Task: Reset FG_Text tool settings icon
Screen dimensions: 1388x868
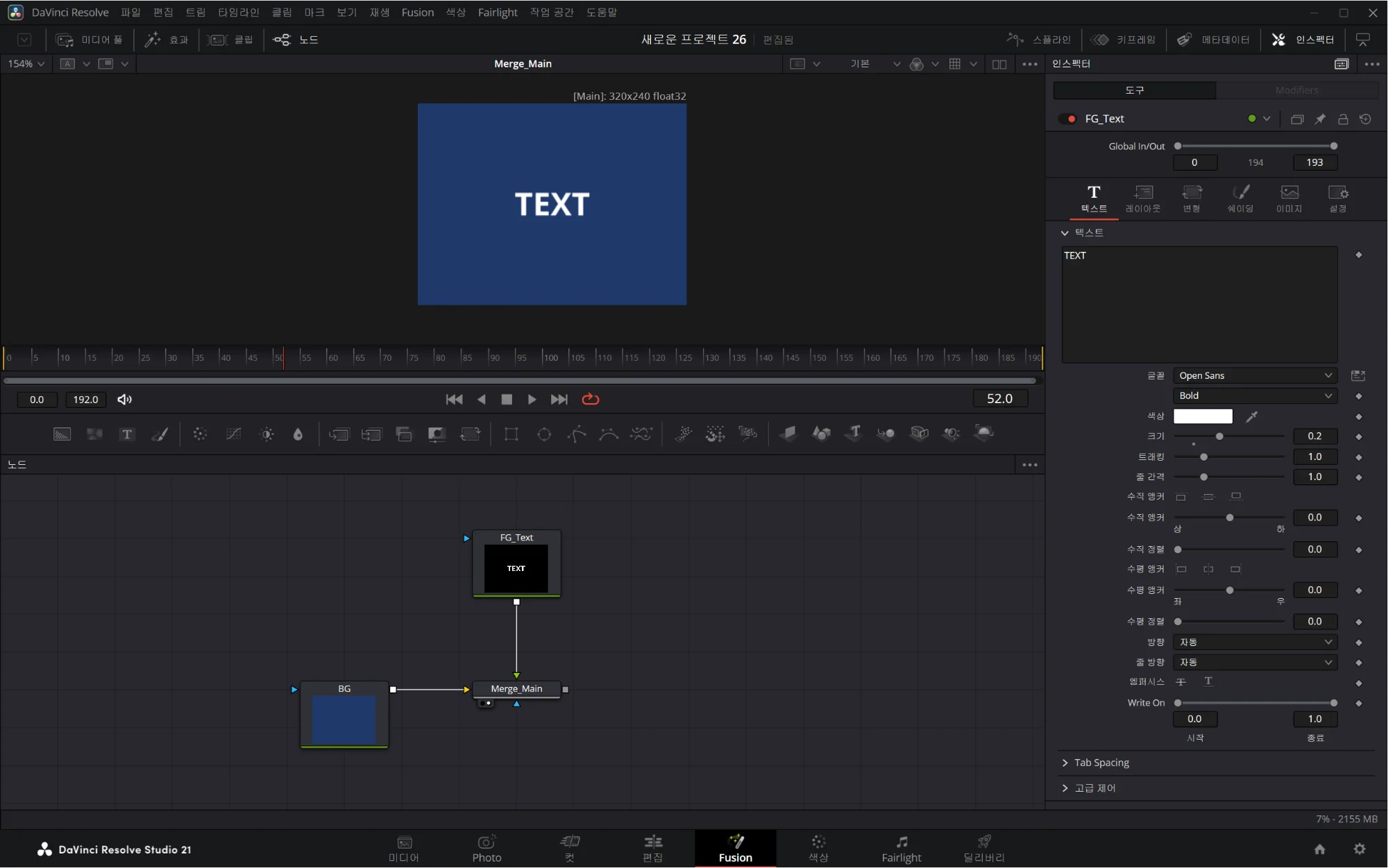Action: [1365, 119]
